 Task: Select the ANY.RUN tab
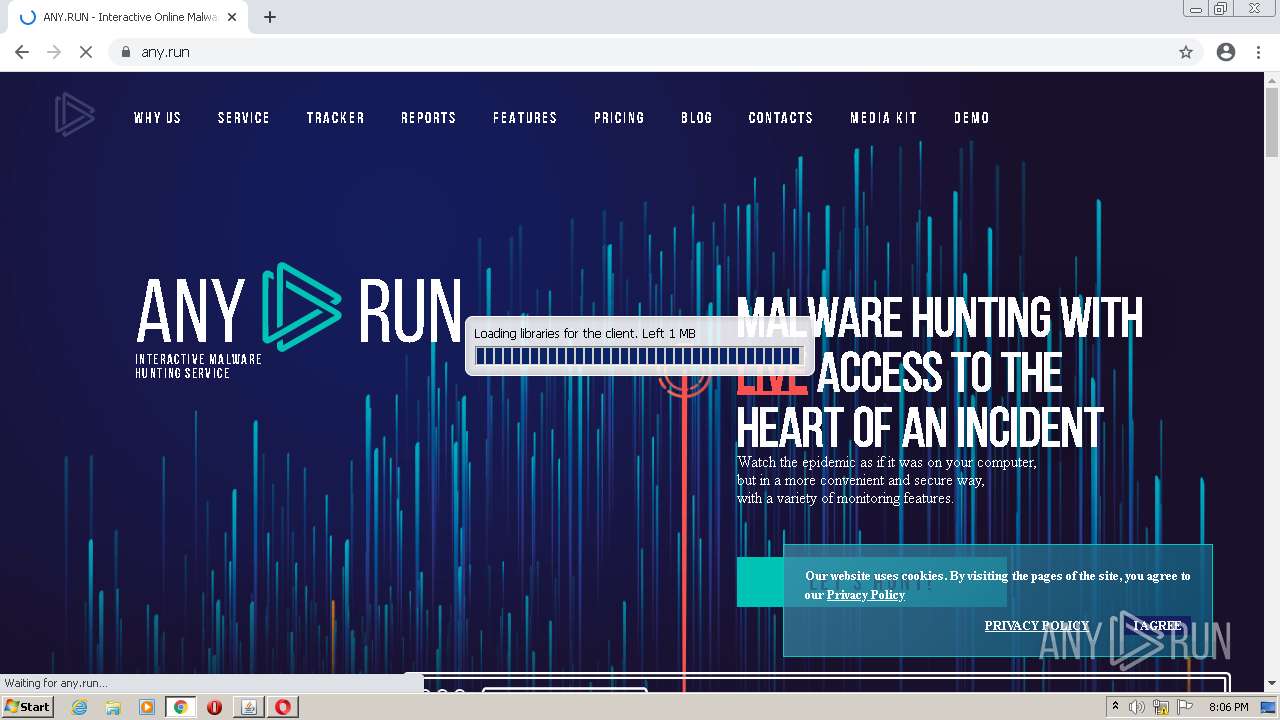pyautogui.click(x=129, y=17)
